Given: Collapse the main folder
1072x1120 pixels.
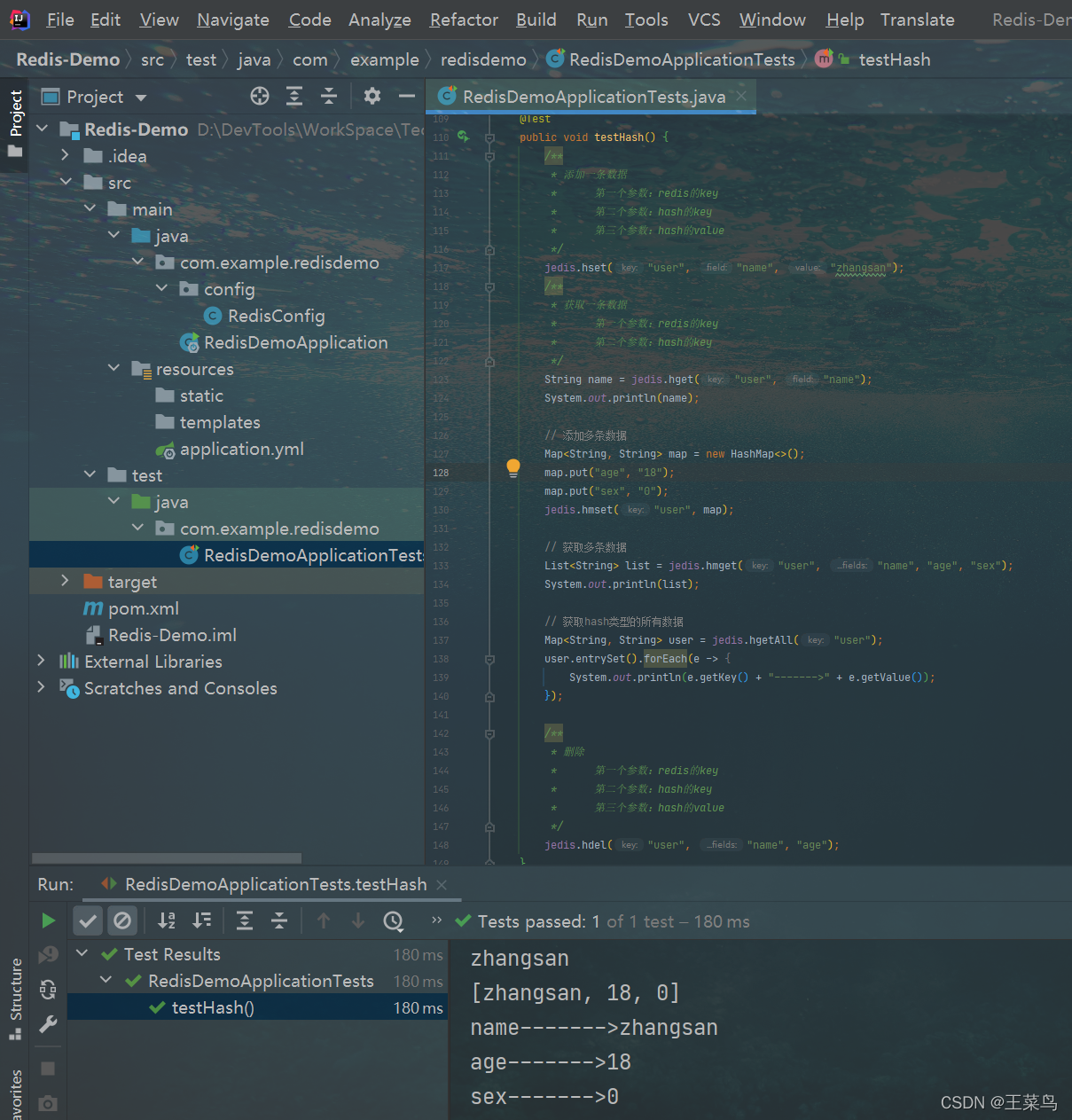Looking at the screenshot, I should tap(90, 209).
